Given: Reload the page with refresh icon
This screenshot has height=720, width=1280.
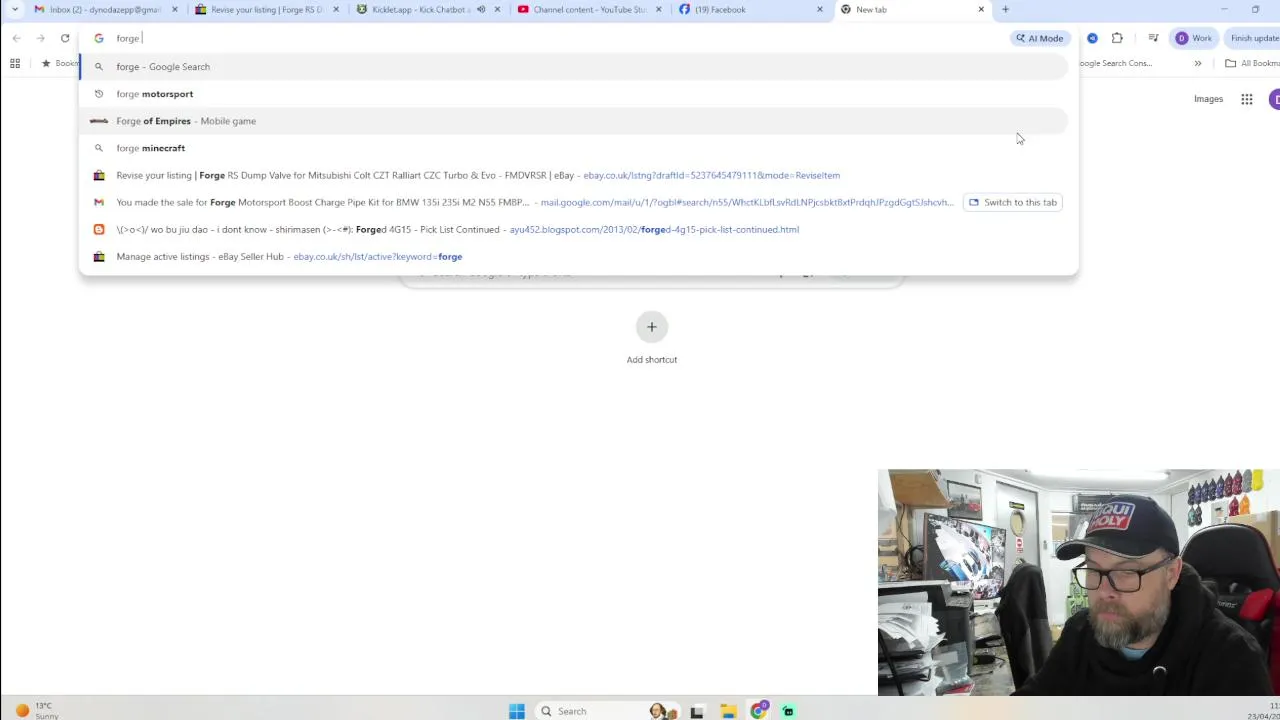Looking at the screenshot, I should click(65, 38).
